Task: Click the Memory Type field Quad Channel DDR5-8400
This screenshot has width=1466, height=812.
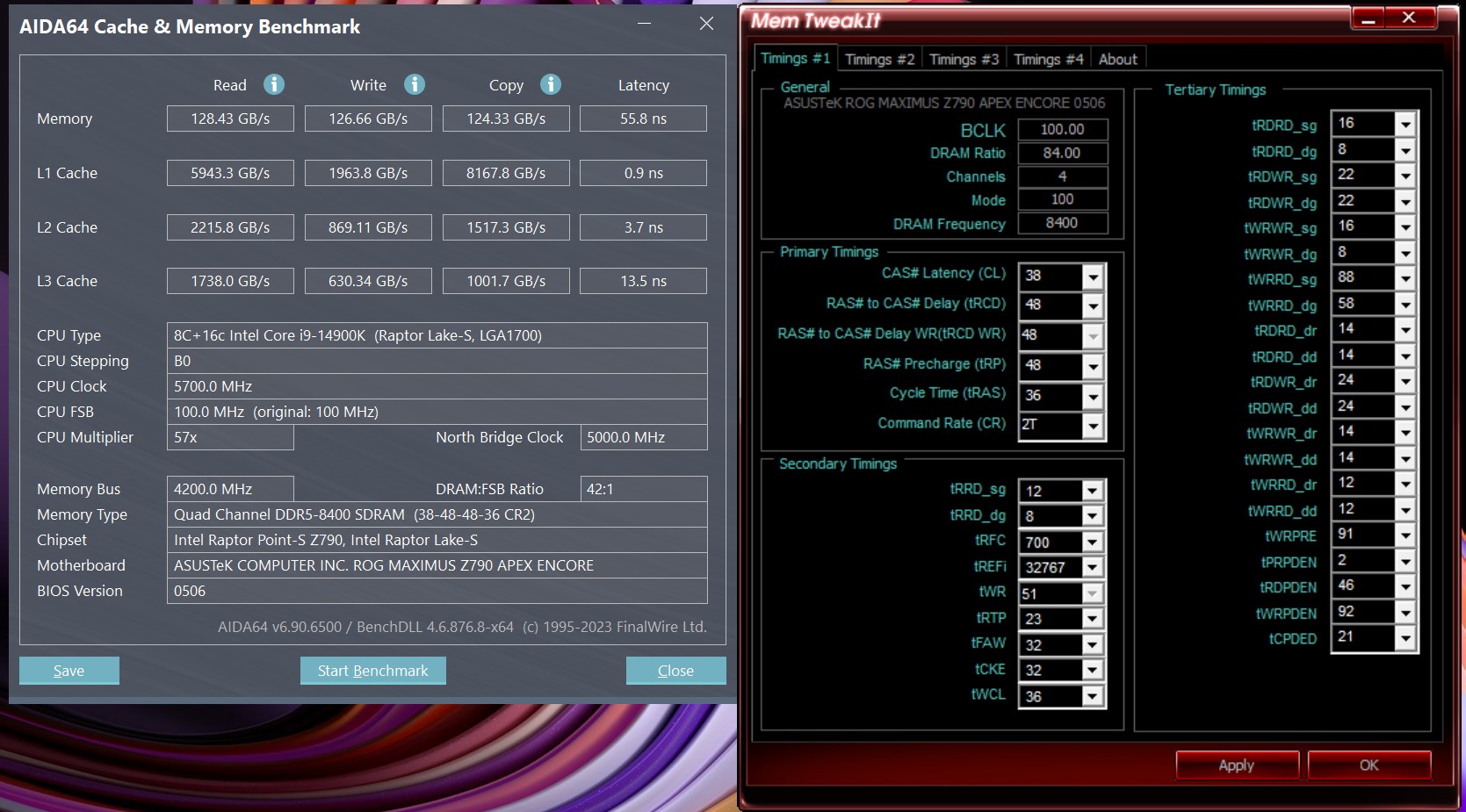Action: pyautogui.click(x=437, y=514)
